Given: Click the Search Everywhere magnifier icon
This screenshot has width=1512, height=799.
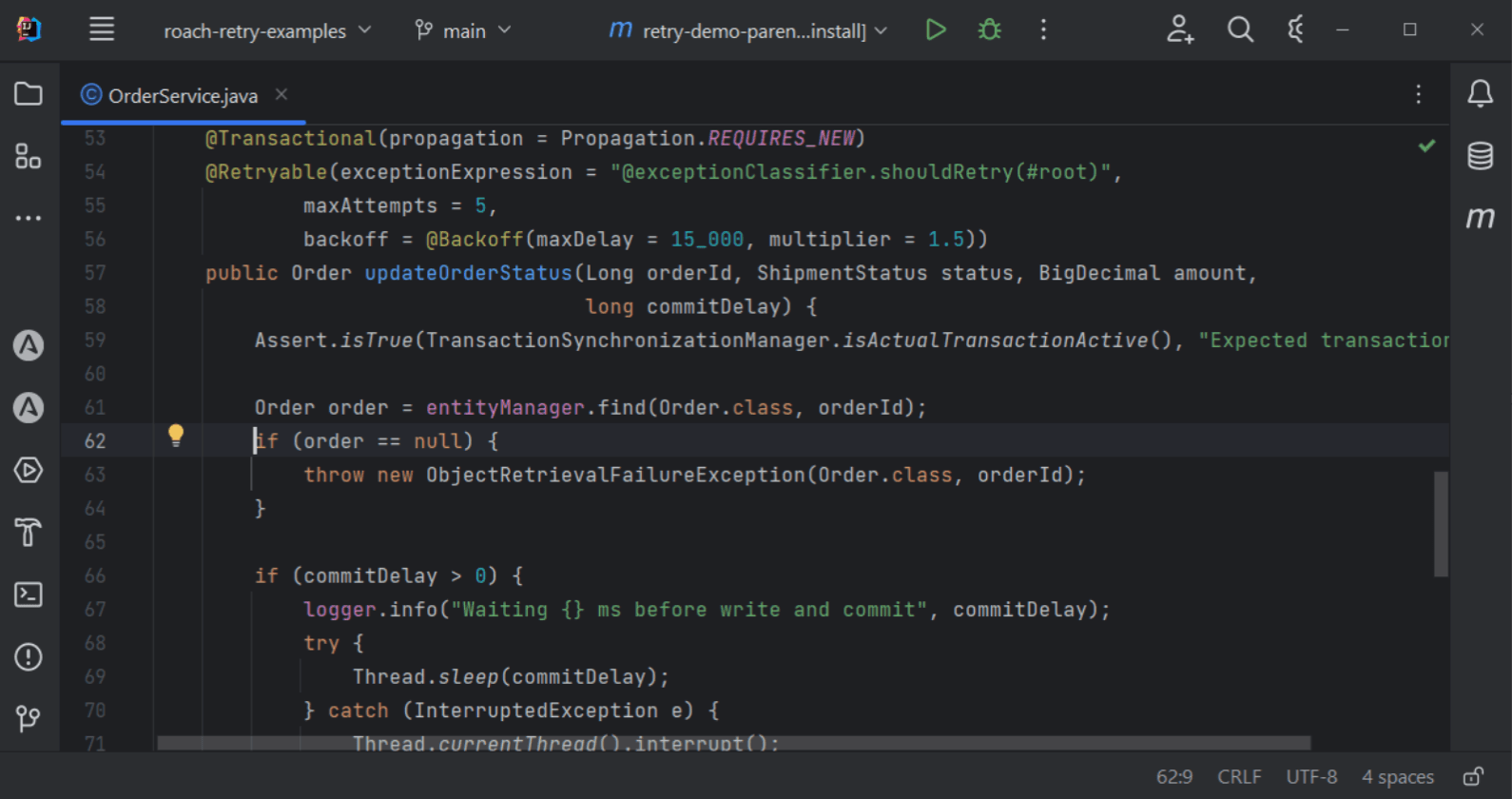Looking at the screenshot, I should pyautogui.click(x=1240, y=30).
